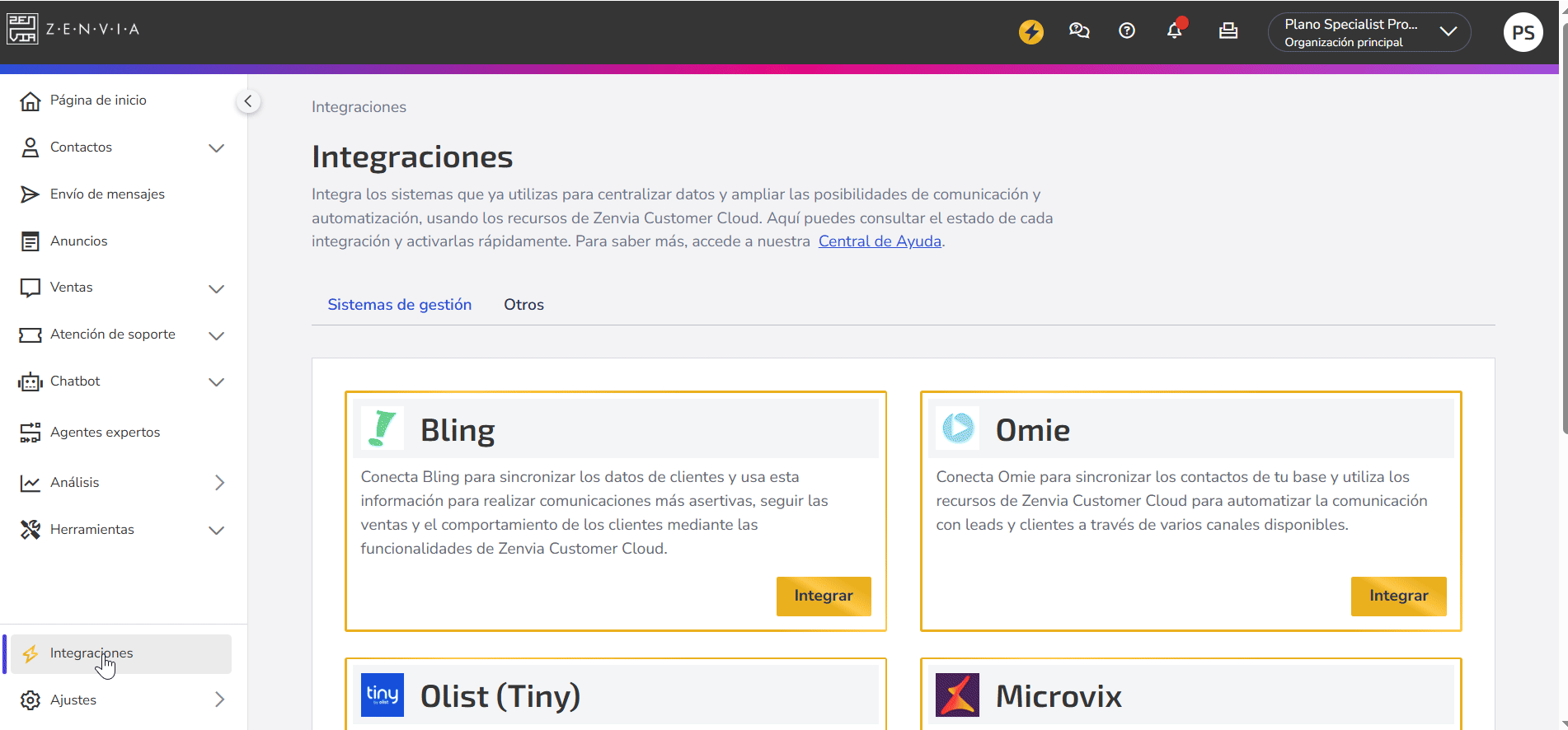Click the Integraciones lightning icon in sidebar
The height and width of the screenshot is (730, 1568).
(x=31, y=654)
